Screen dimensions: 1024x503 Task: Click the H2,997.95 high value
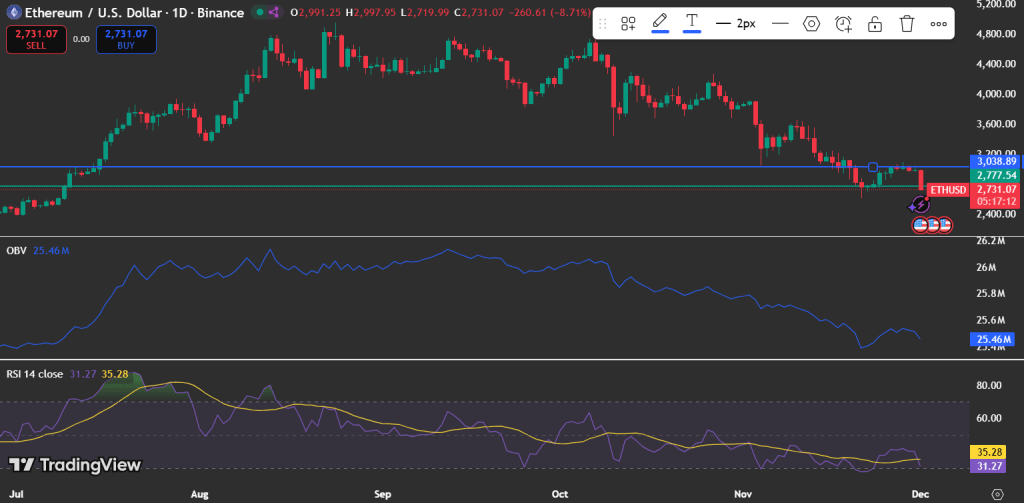[371, 12]
